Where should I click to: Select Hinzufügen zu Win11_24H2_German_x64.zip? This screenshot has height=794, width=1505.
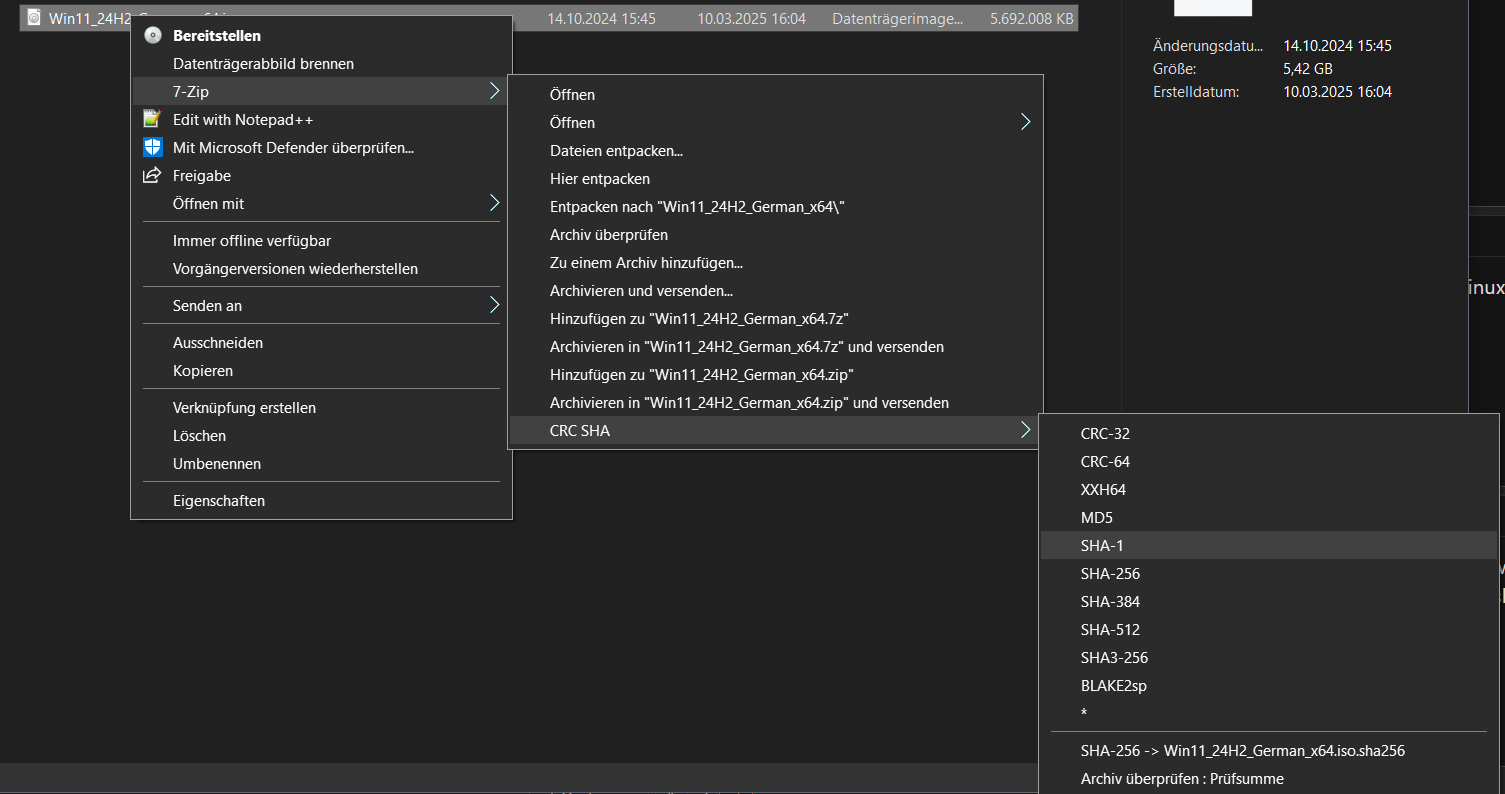(775, 375)
